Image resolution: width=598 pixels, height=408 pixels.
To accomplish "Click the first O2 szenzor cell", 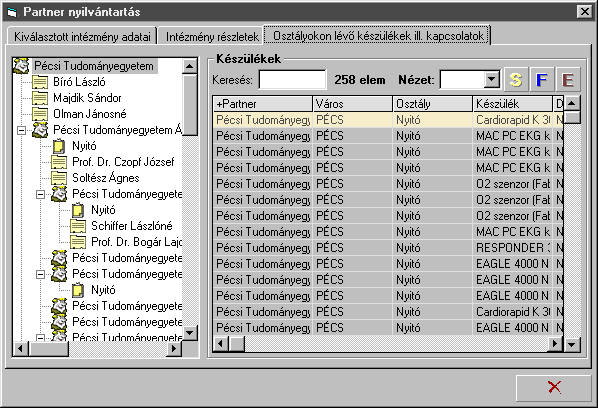I will [513, 184].
